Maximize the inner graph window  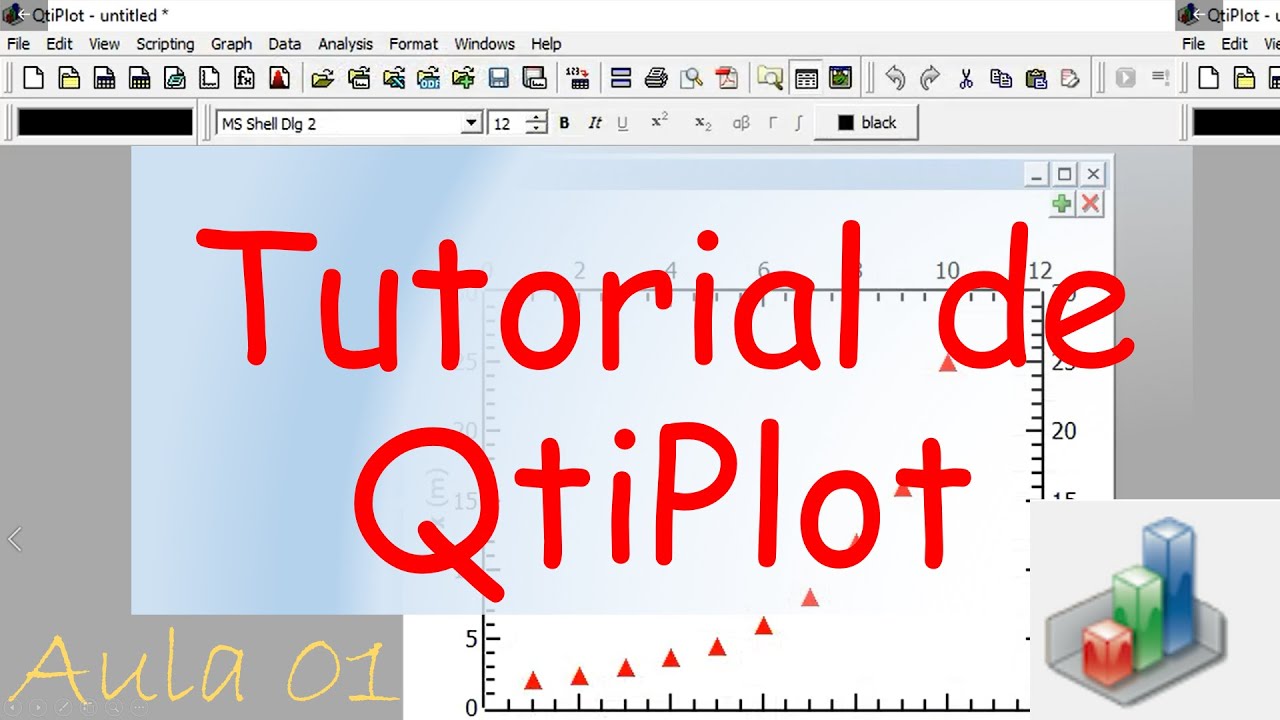coord(1064,174)
